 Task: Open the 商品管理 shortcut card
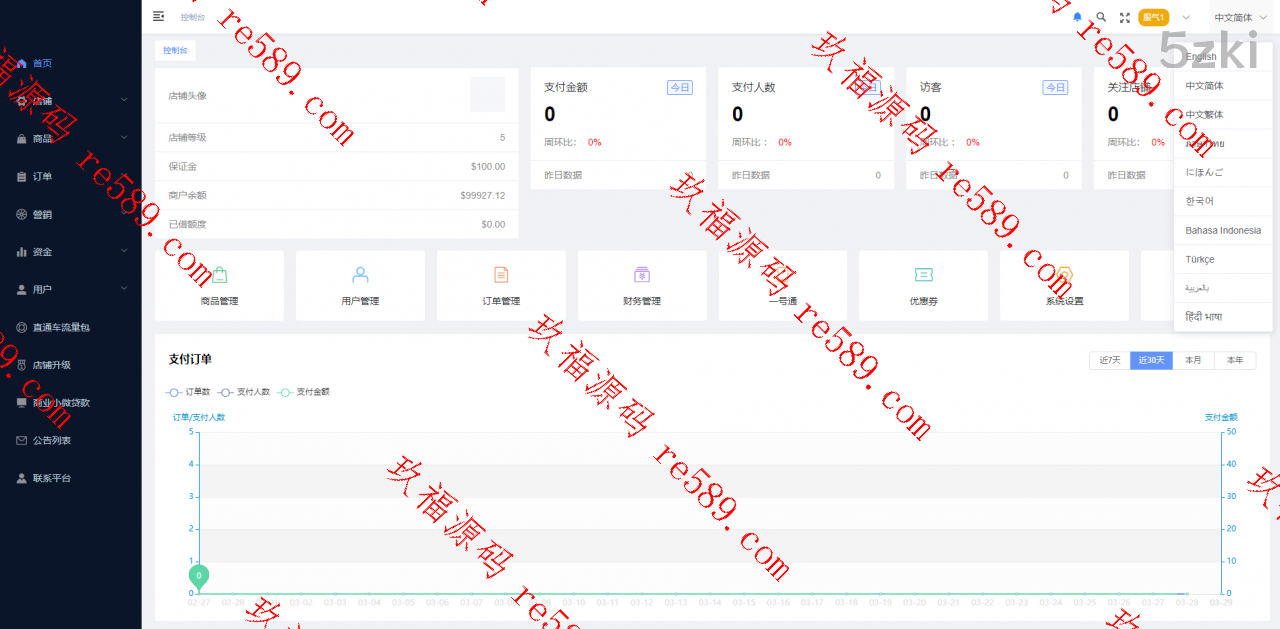[x=219, y=285]
